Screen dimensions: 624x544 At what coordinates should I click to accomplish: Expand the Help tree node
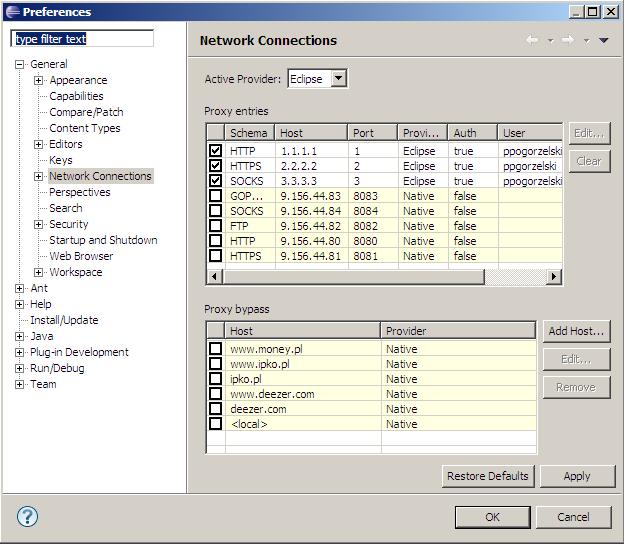click(19, 304)
